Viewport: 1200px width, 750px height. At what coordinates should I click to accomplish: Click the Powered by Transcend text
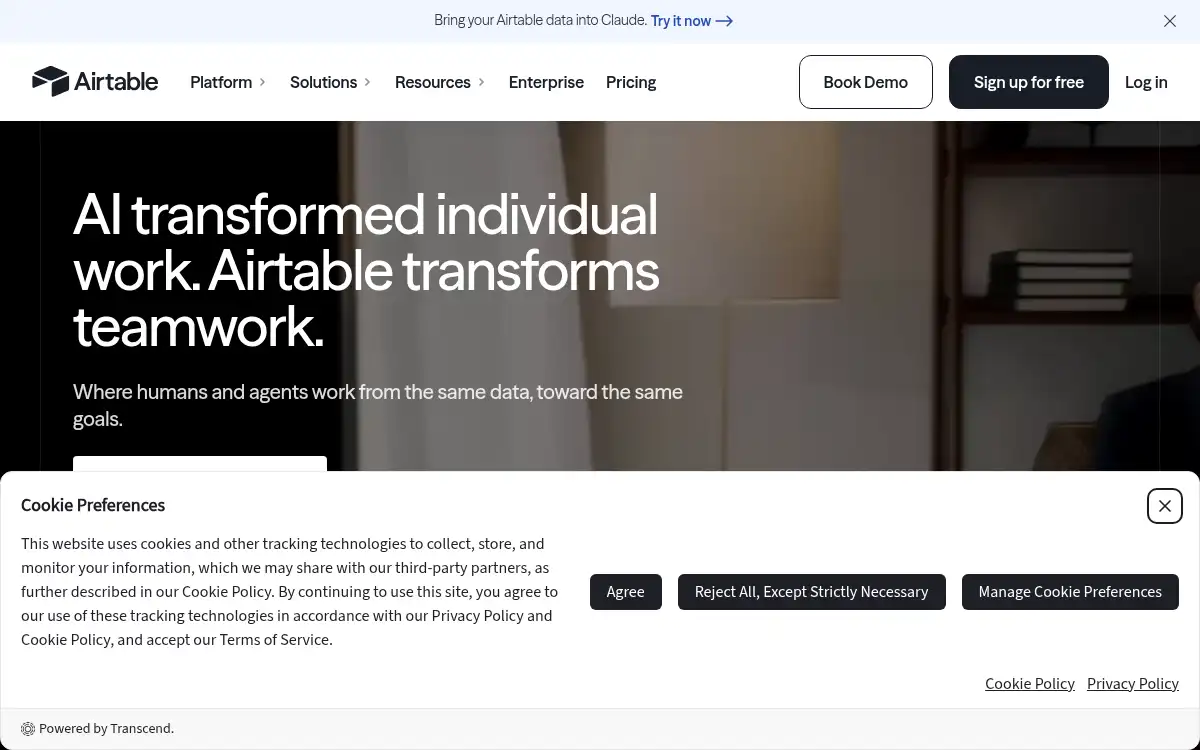tap(107, 729)
